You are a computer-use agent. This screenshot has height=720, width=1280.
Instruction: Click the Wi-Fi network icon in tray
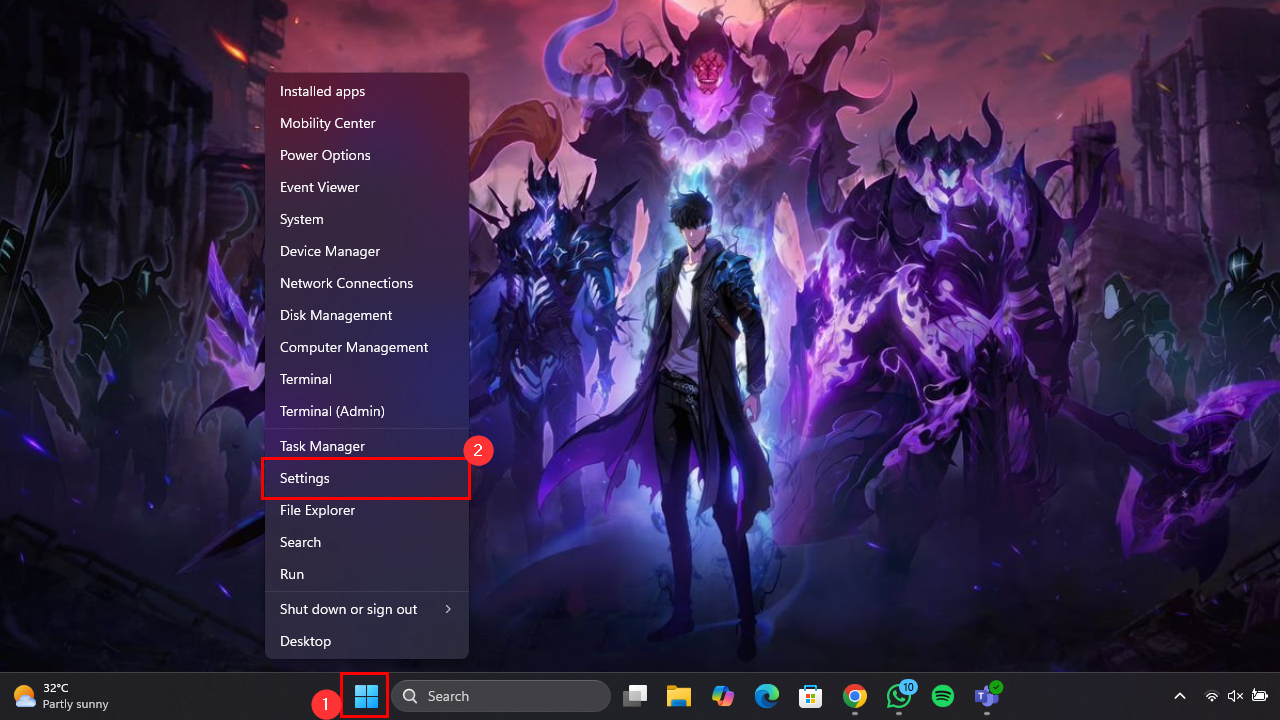(x=1212, y=696)
